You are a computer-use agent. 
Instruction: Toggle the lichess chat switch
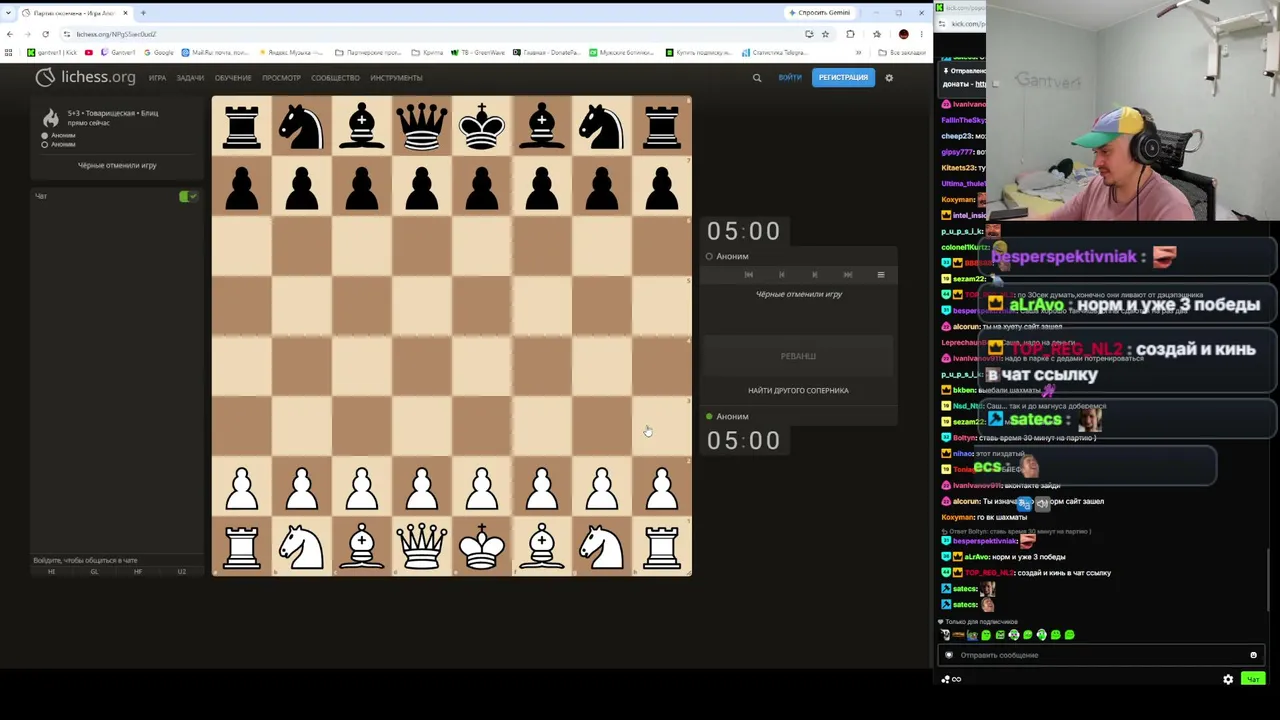(x=188, y=196)
